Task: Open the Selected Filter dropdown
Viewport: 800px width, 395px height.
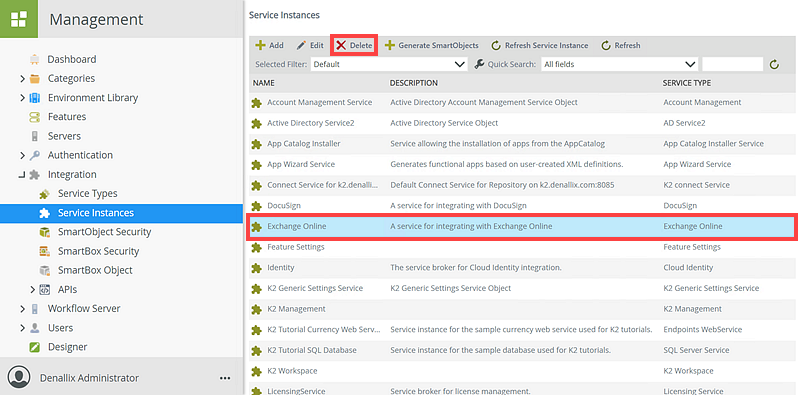Action: [389, 64]
